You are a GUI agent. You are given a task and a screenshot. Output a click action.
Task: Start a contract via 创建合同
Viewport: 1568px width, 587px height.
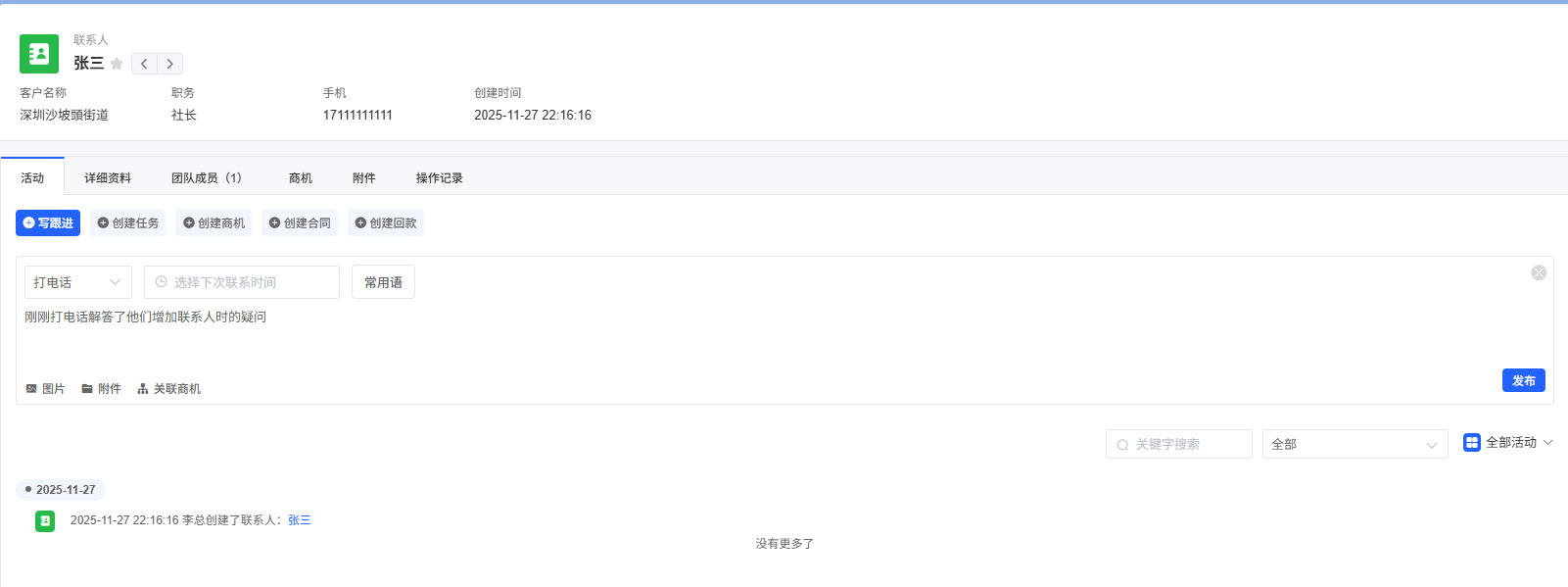(300, 223)
